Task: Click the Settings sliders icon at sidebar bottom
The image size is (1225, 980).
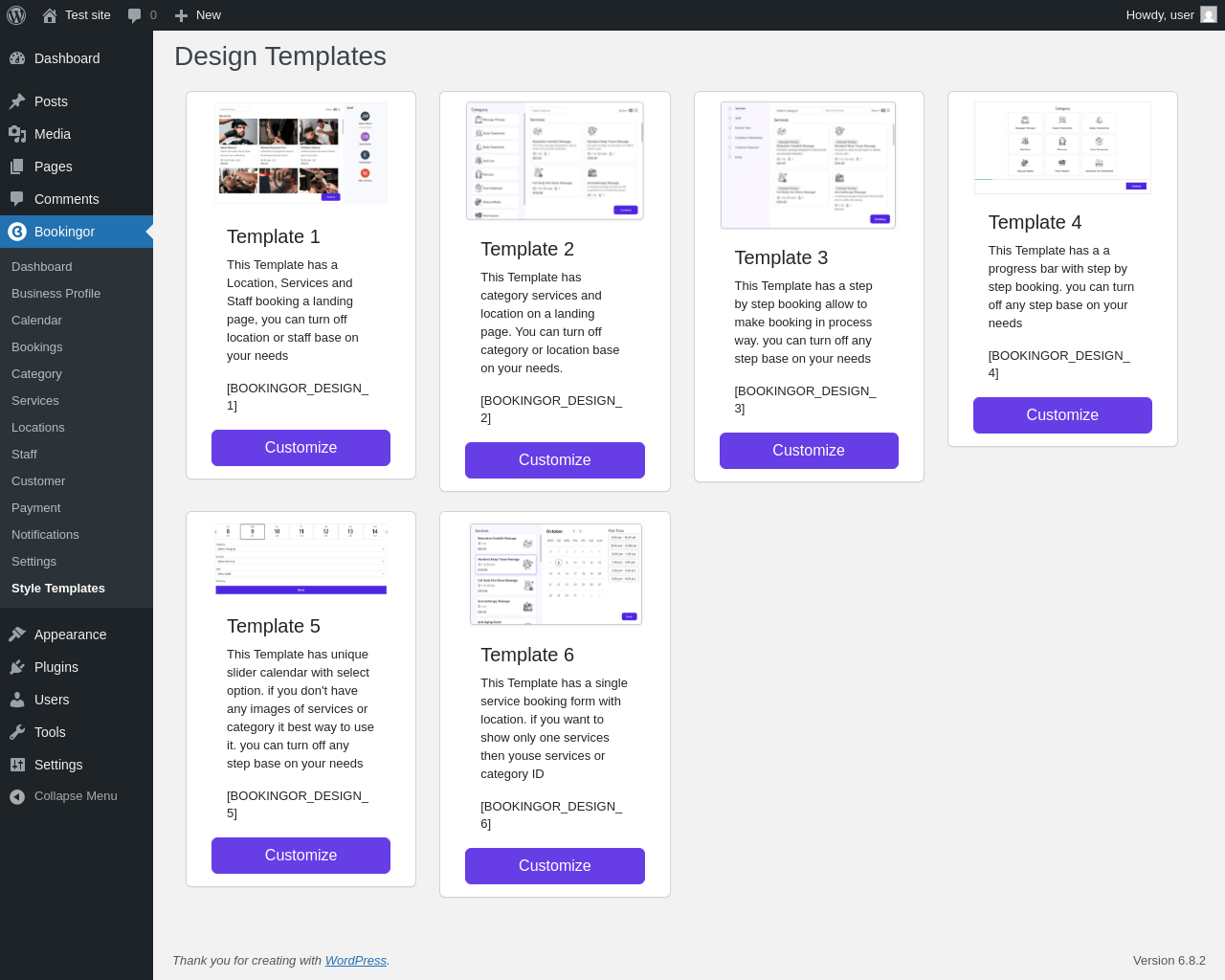Action: (x=17, y=765)
